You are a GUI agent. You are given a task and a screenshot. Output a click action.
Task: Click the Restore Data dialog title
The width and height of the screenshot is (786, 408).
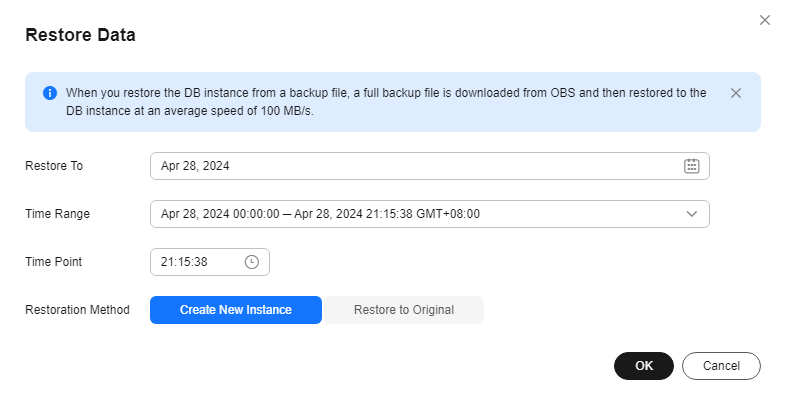coord(80,35)
